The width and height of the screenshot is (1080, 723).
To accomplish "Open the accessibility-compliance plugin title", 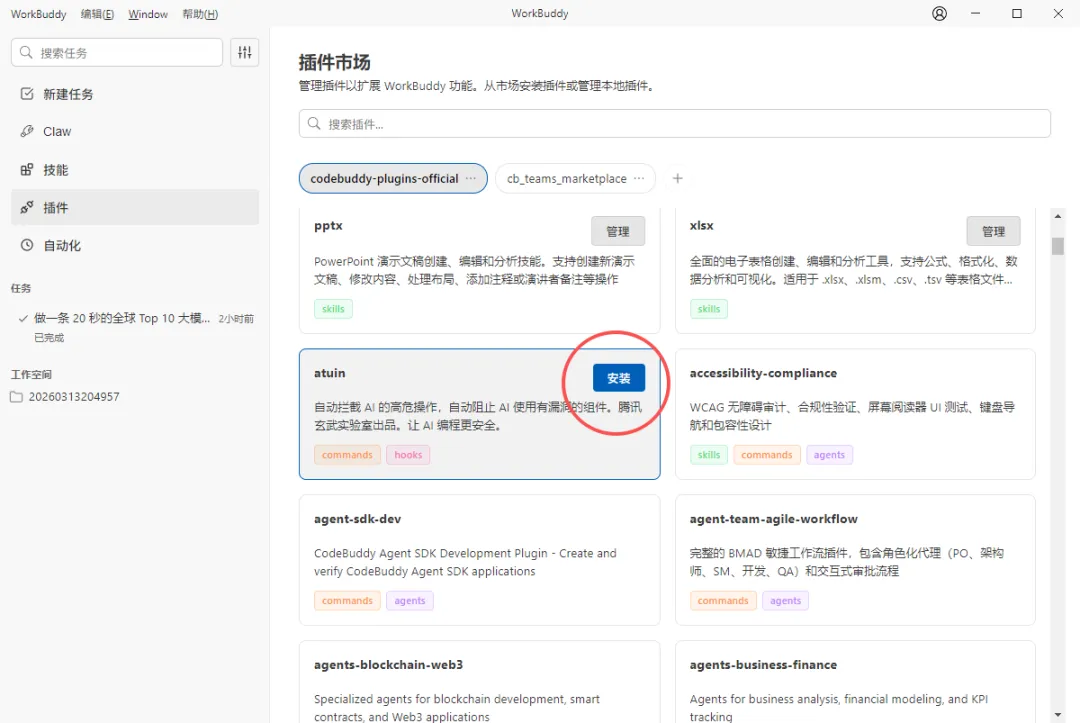I will click(763, 373).
